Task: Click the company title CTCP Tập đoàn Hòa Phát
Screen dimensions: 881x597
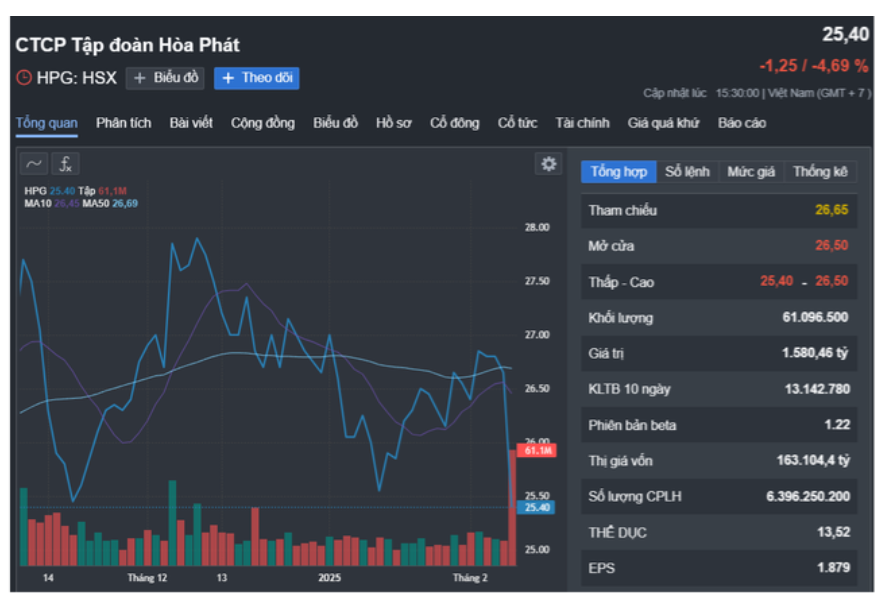Action: coord(128,45)
